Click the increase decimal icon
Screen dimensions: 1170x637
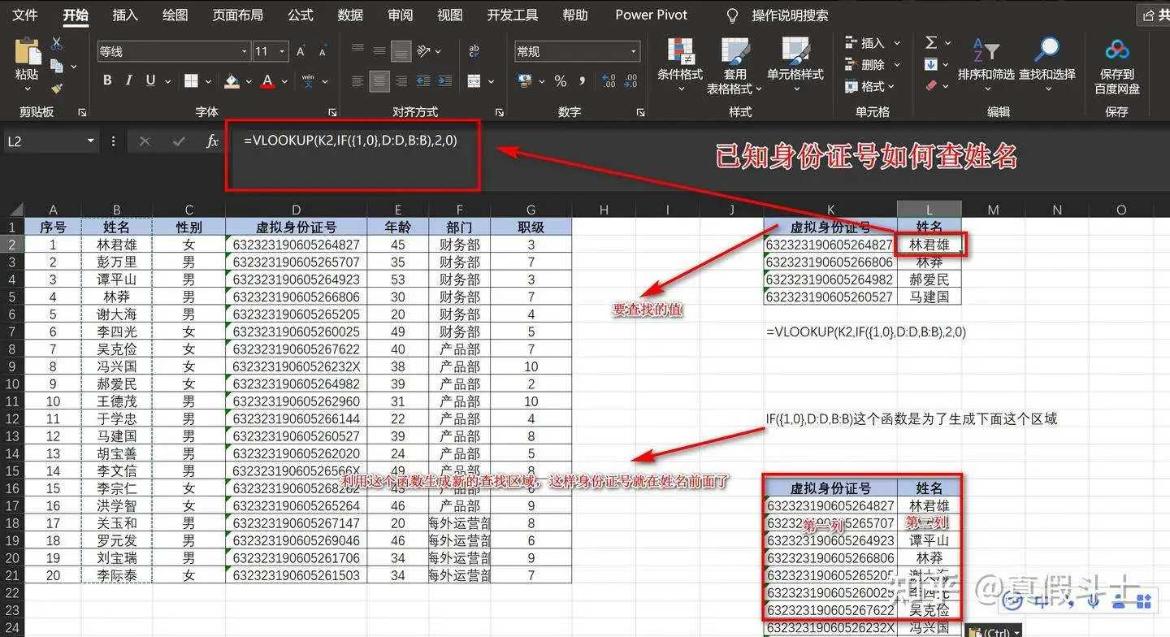pos(609,81)
